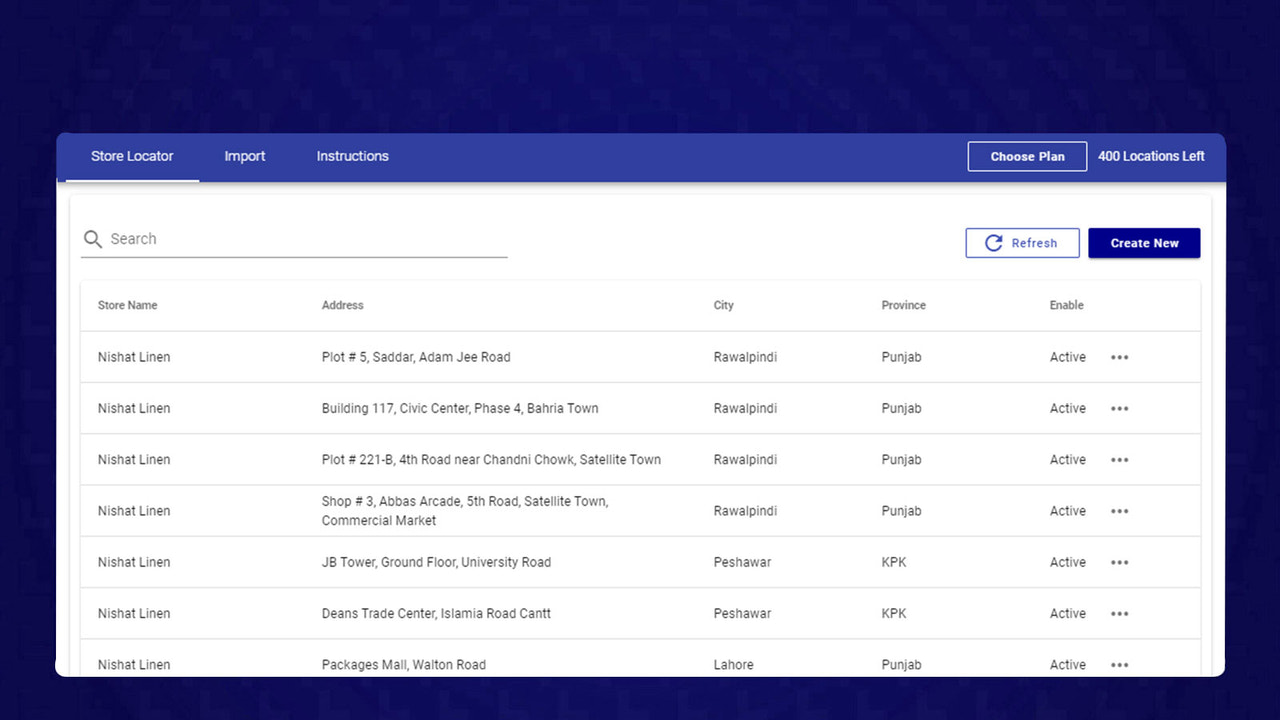Switch to the Import tab
1280x720 pixels.
(244, 156)
